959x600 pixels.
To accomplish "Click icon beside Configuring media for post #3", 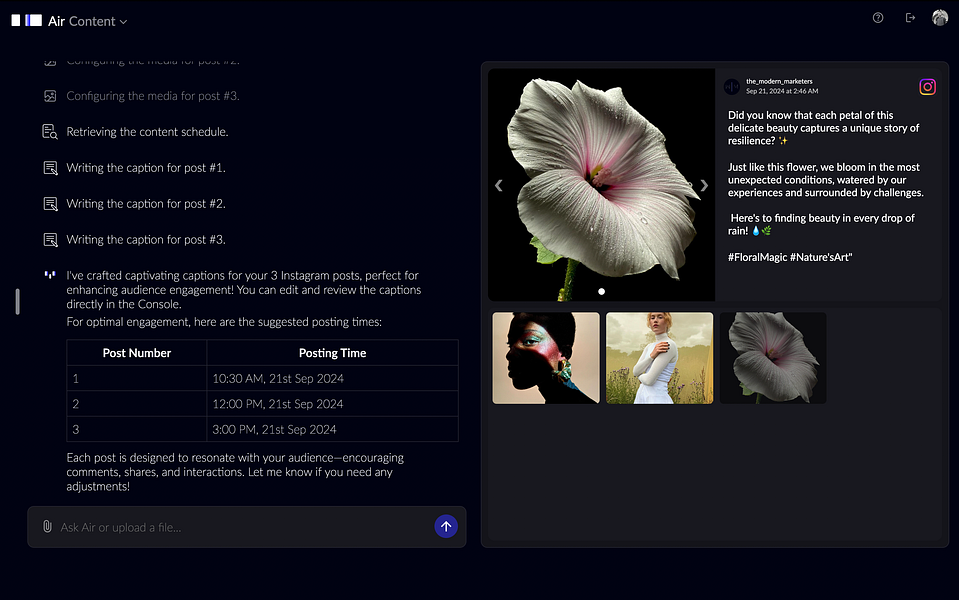I will pos(50,96).
